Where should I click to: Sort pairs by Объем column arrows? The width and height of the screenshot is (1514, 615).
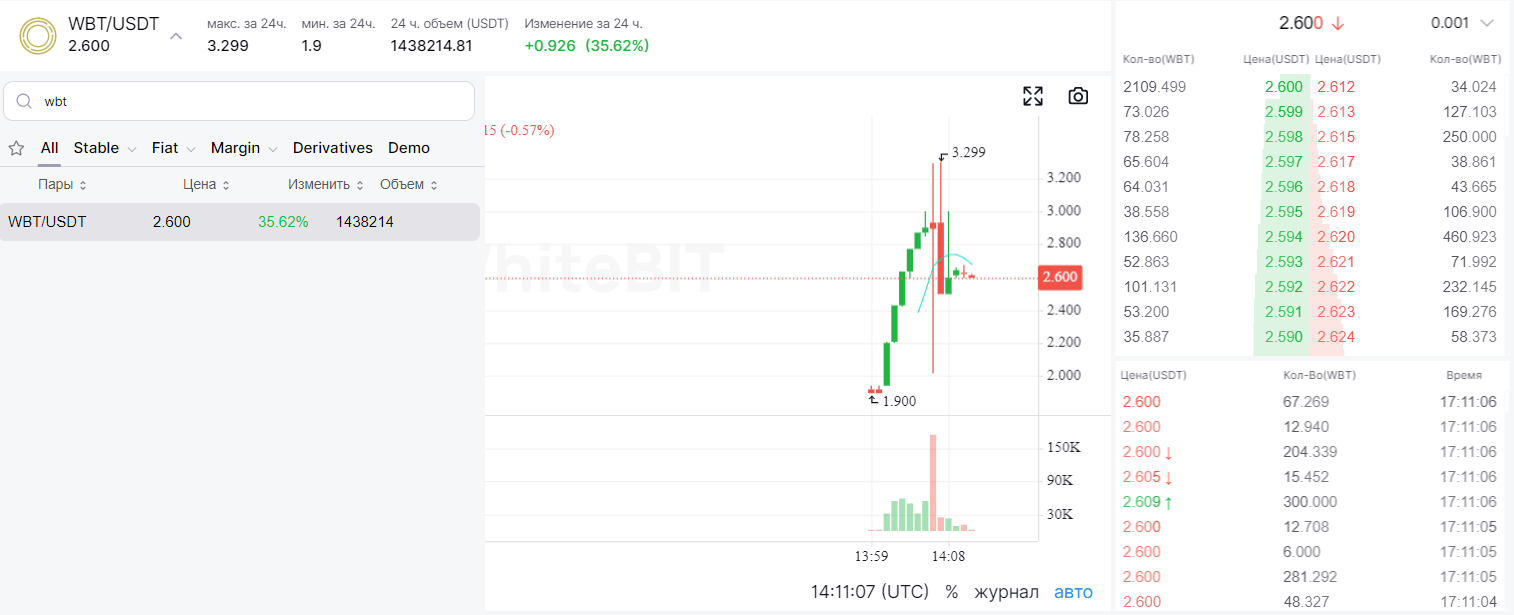coord(433,185)
